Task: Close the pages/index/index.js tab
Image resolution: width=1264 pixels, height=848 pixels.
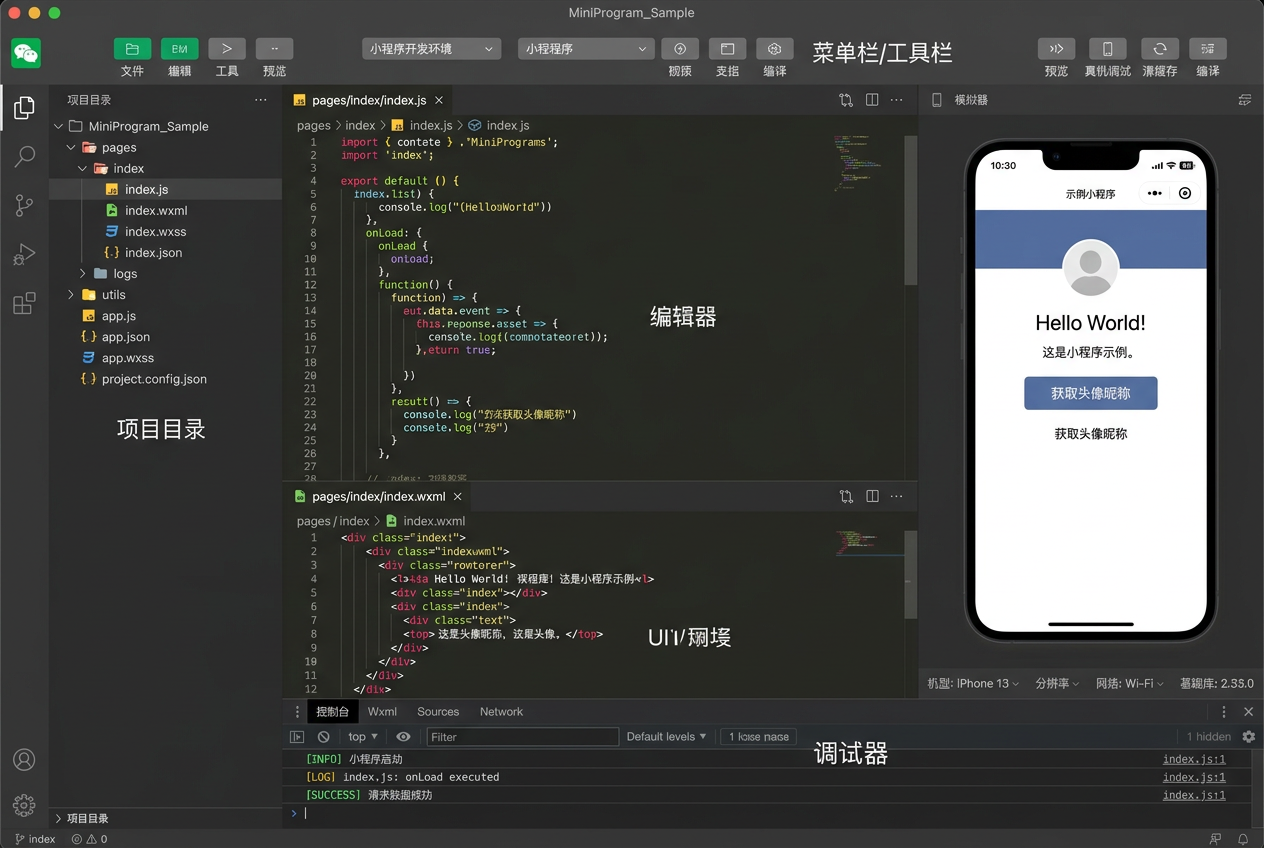Action: [438, 100]
